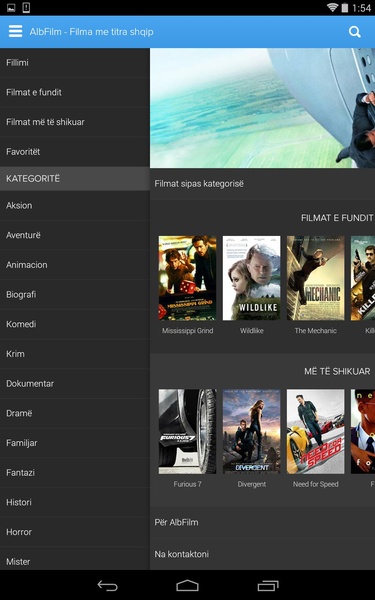This screenshot has width=375, height=600.
Task: Tap the KATEGORITË sidebar header
Action: pos(75,179)
